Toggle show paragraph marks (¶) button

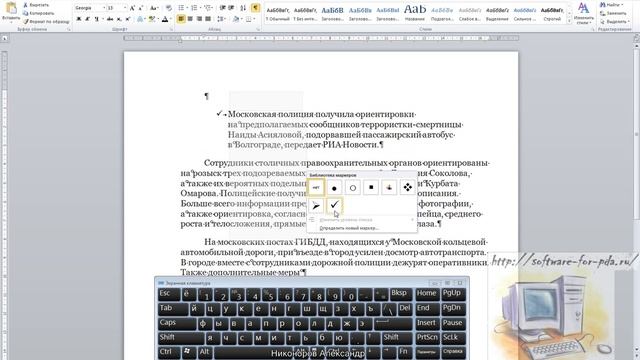(255, 8)
